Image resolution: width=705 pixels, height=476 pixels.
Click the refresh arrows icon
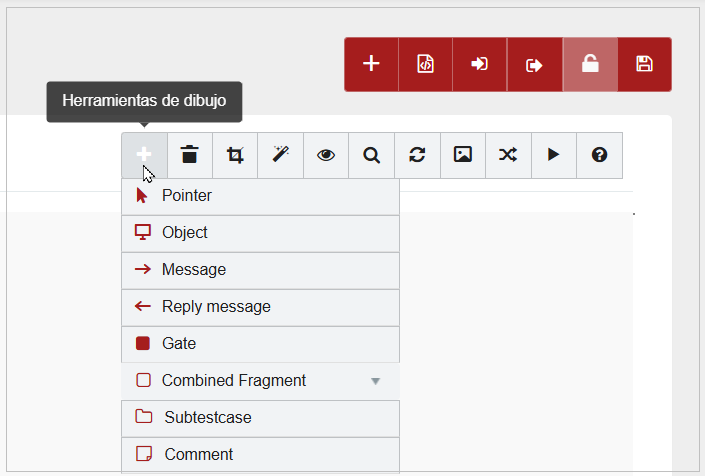(417, 155)
